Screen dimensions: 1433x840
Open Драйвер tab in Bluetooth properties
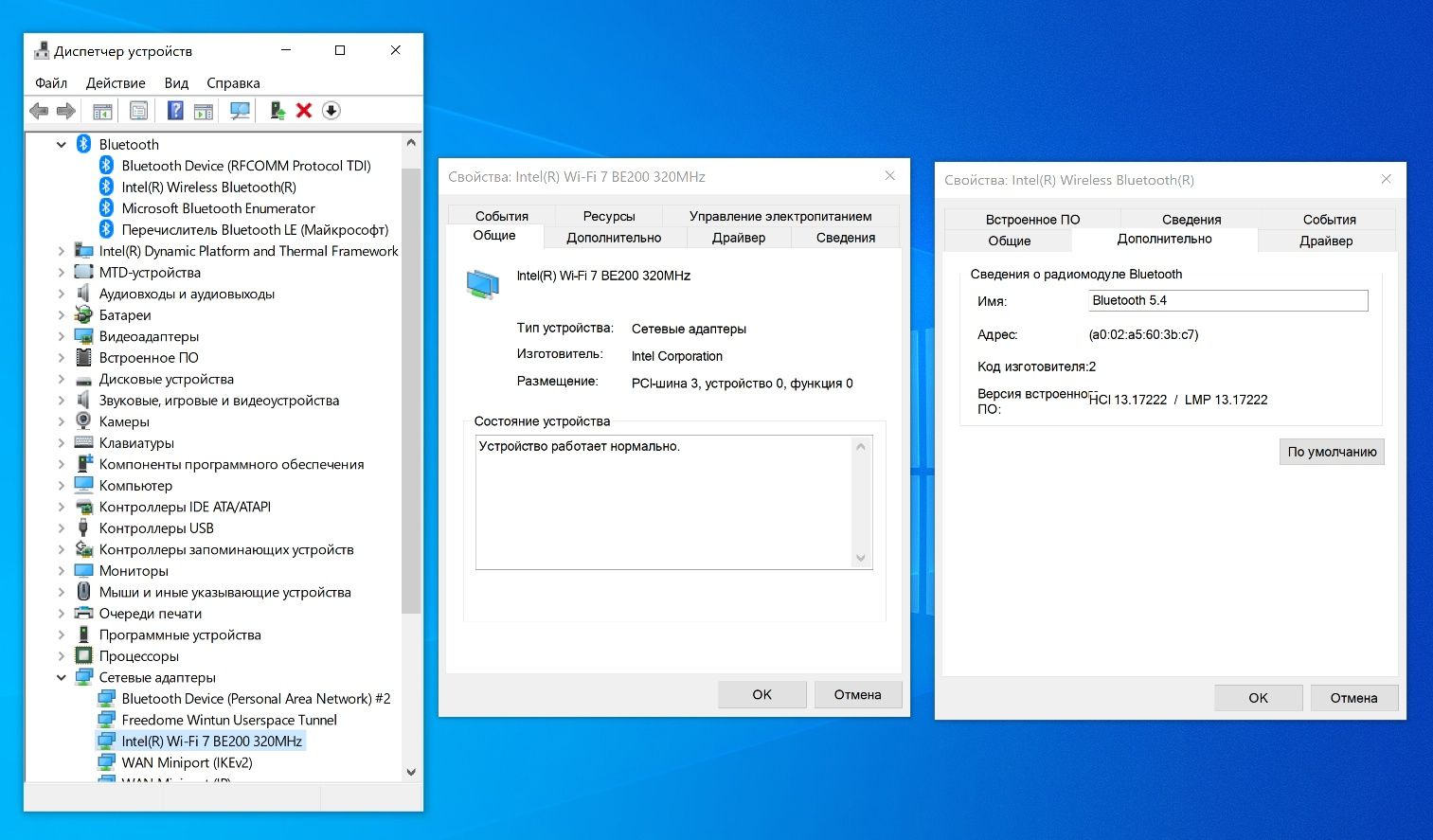point(1326,241)
